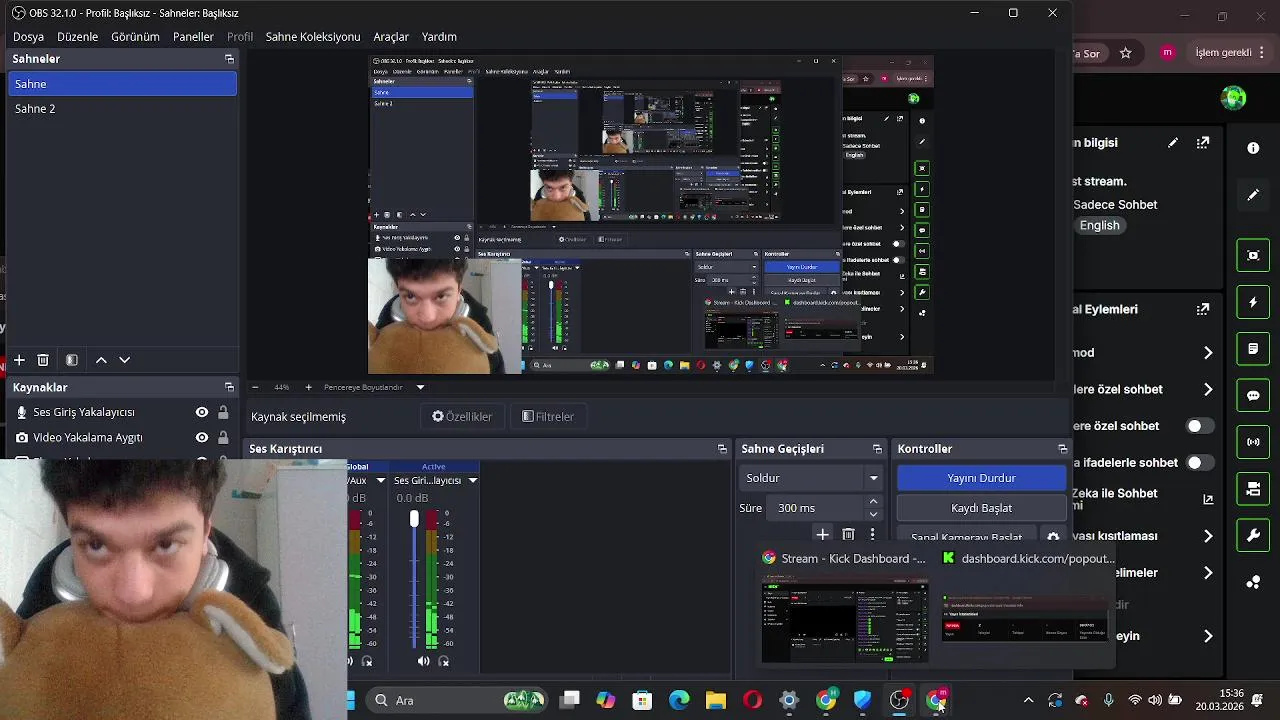Open preview scaling dropdown Pencereye Boyutlandır

pyautogui.click(x=420, y=387)
